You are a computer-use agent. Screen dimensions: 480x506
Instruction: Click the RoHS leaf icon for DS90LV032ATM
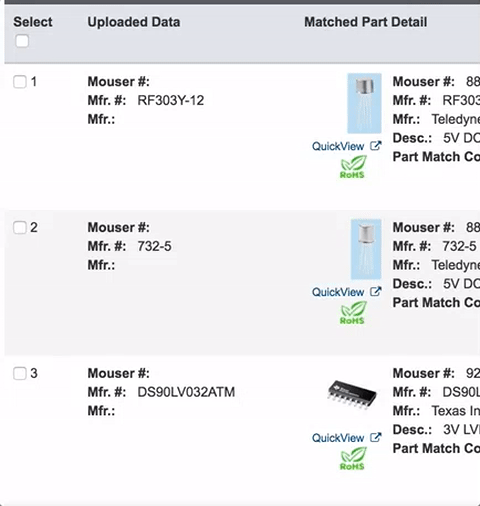353,458
